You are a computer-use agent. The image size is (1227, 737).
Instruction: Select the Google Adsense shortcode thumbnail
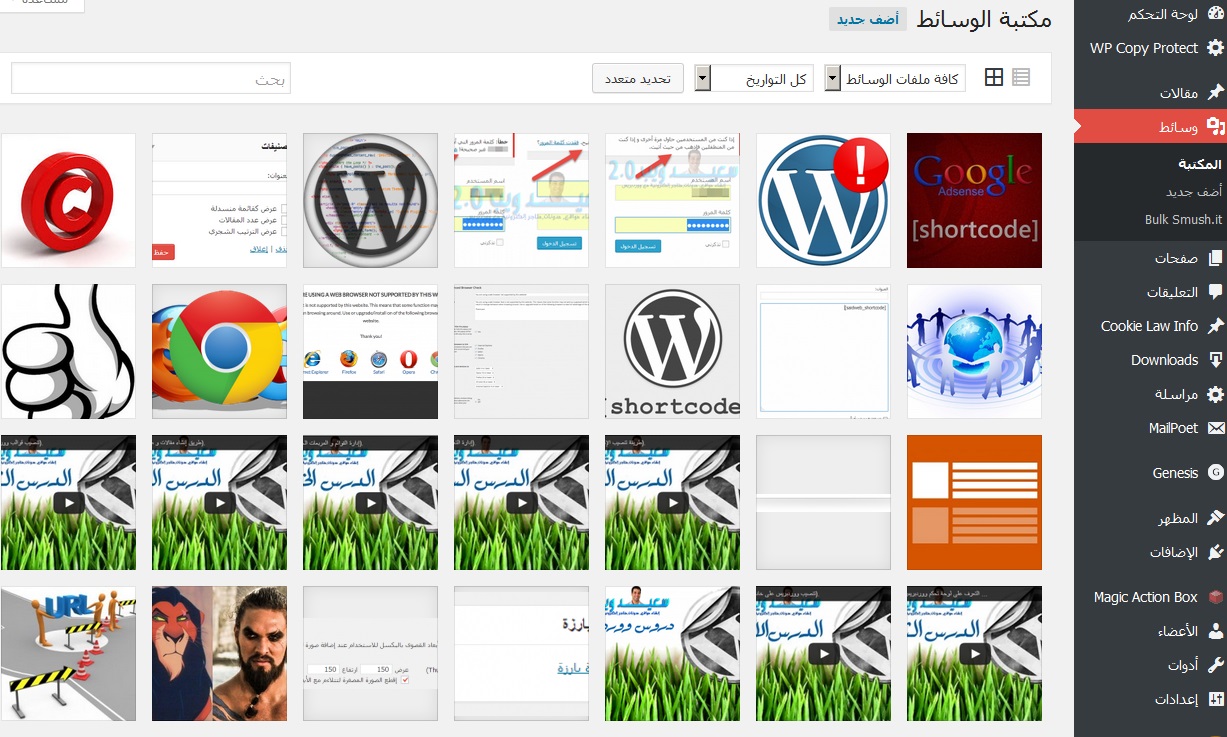974,201
